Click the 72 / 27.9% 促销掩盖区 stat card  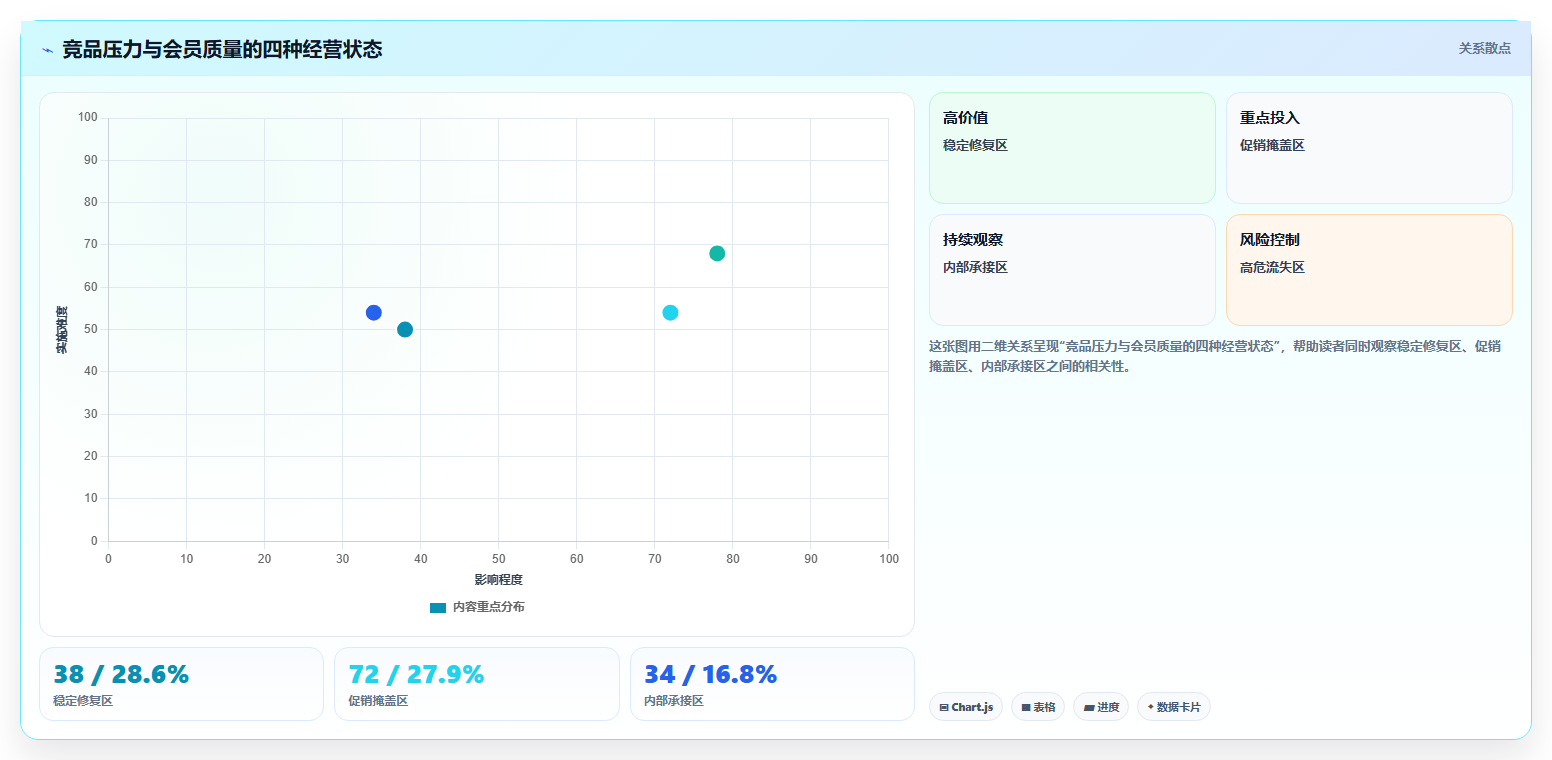(x=477, y=684)
